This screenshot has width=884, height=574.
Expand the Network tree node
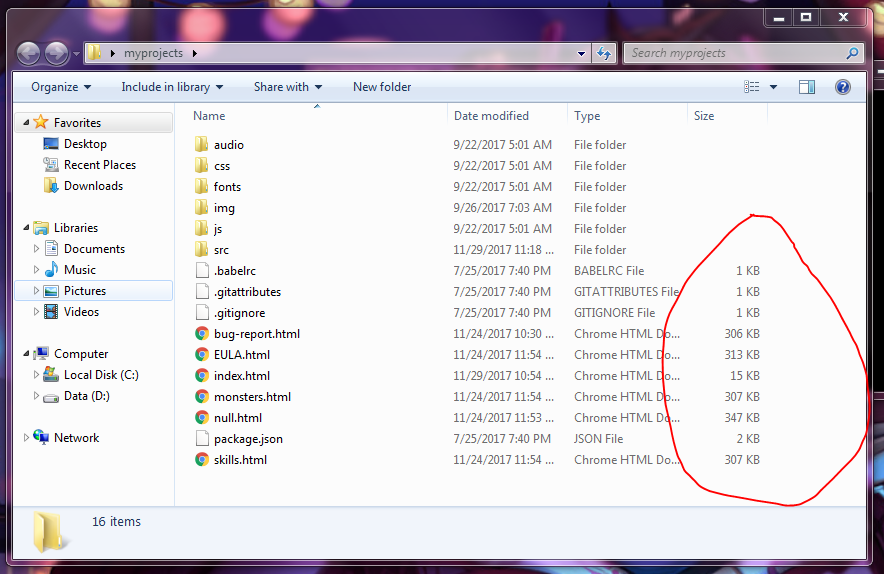click(26, 438)
